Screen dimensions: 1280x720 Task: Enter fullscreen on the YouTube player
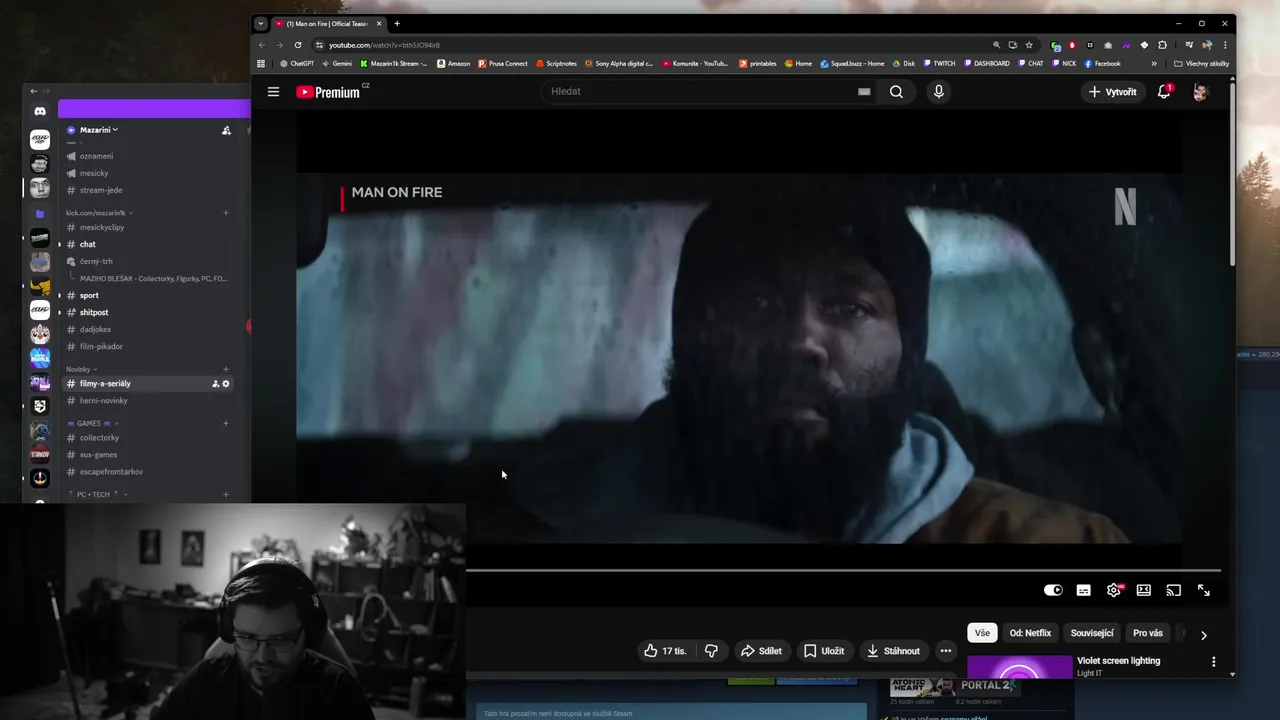[x=1204, y=591]
